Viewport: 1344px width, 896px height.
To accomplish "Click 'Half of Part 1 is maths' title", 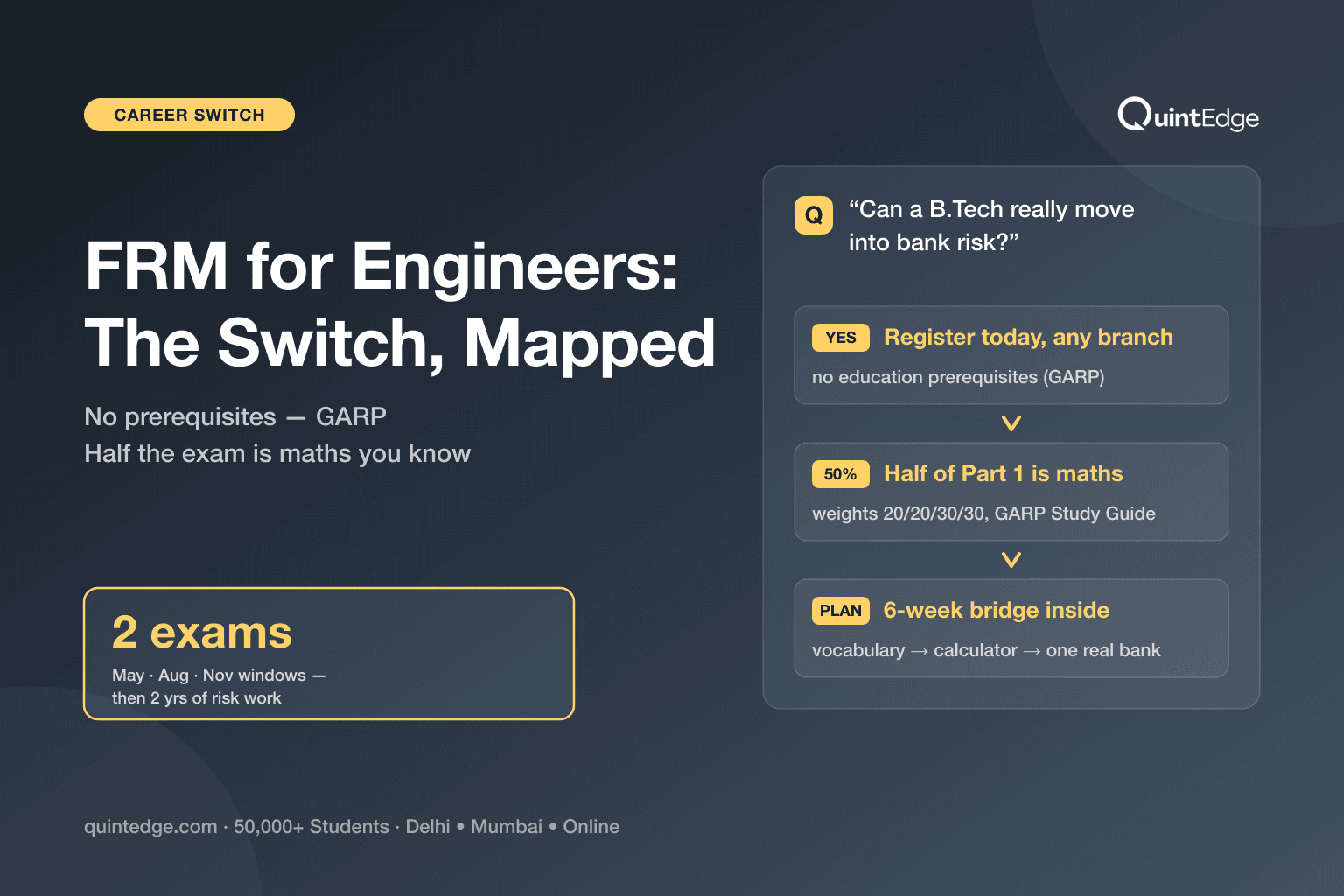I will pos(1004,474).
